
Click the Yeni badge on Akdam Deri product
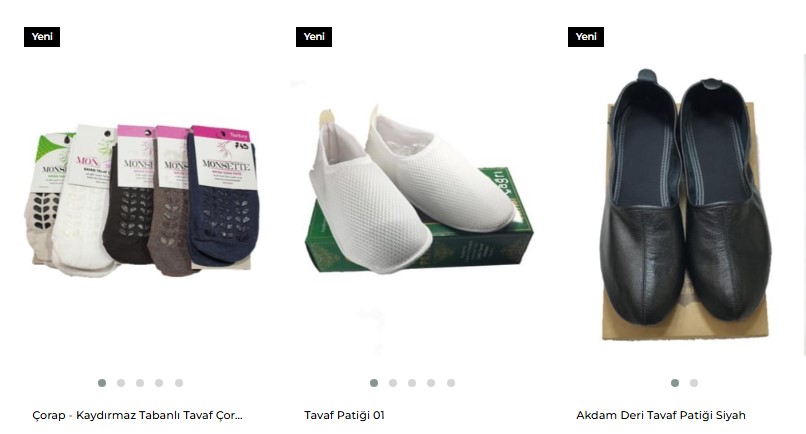[585, 37]
